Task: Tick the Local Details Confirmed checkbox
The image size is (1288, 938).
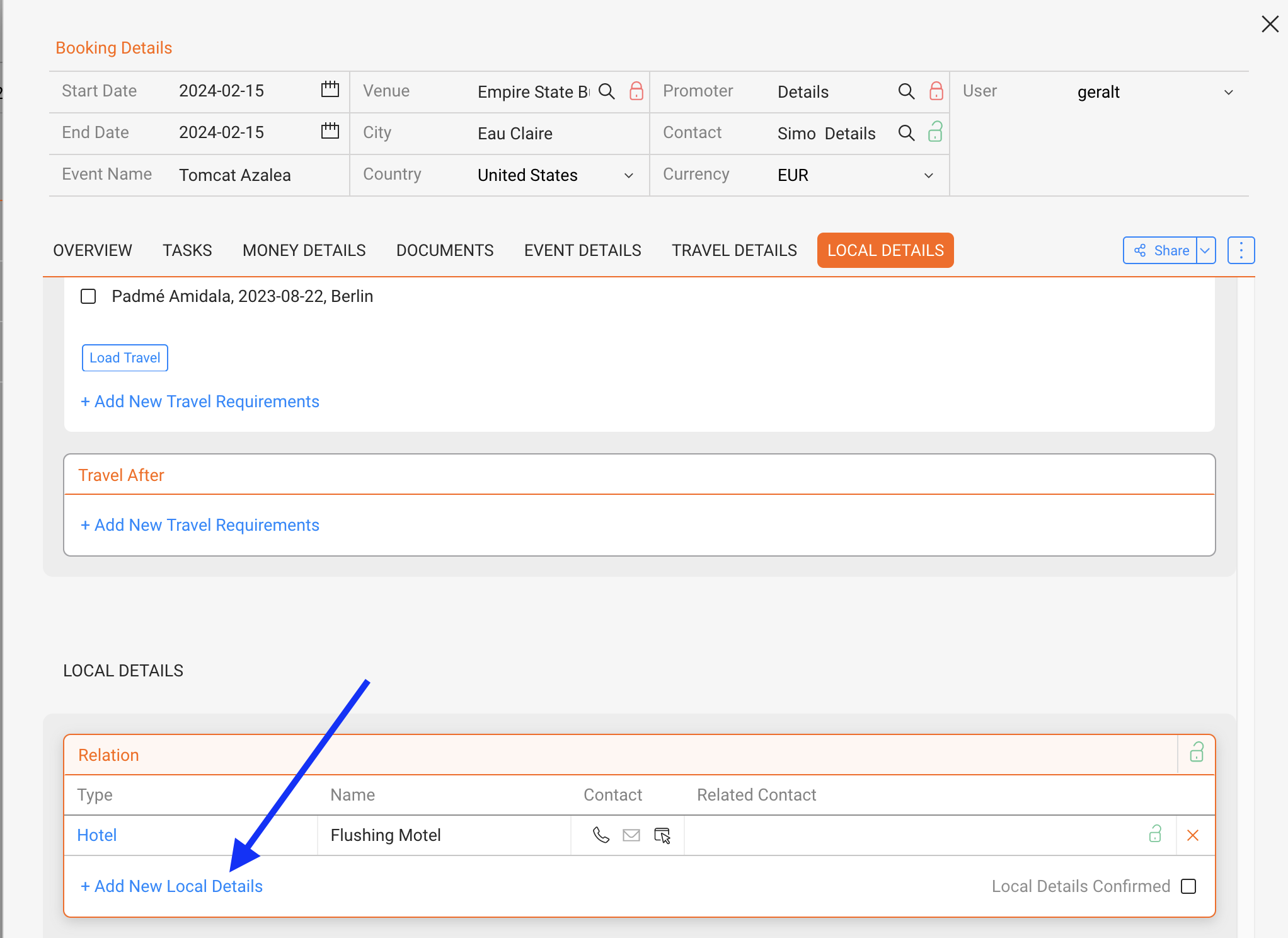Action: [1188, 886]
